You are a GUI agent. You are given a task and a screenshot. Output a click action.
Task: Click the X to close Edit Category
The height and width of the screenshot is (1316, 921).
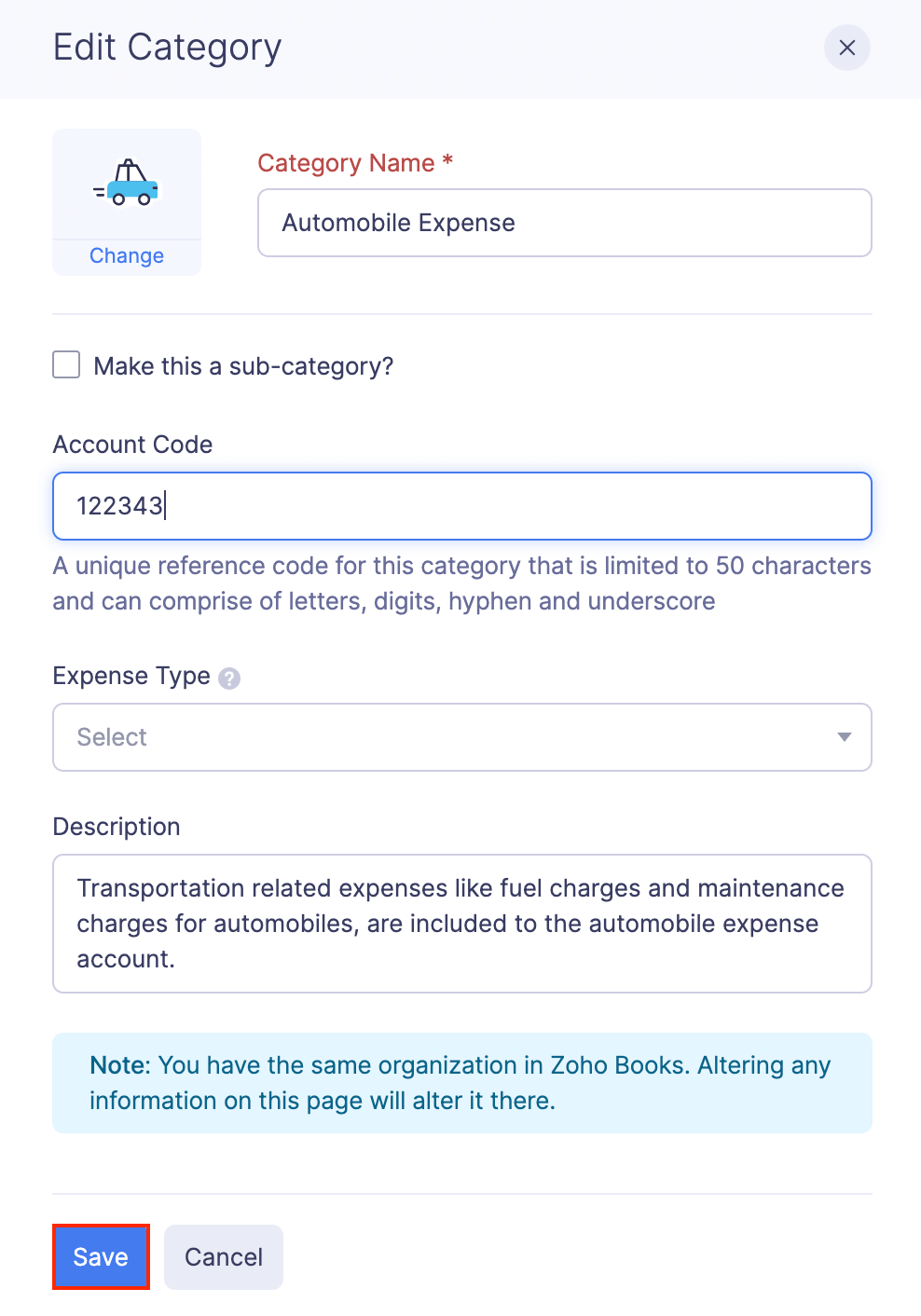coord(846,48)
